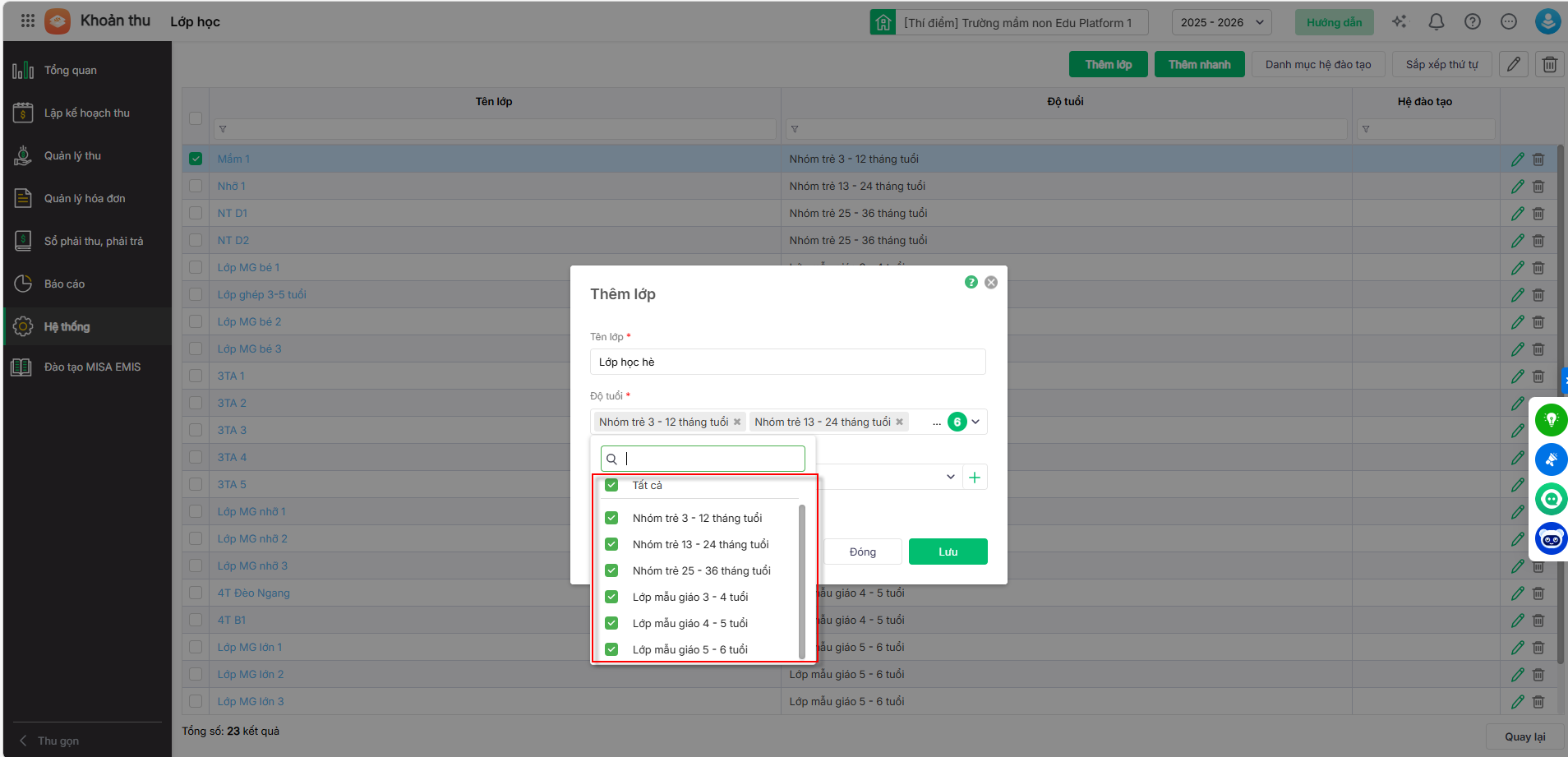Viewport: 1568px width, 757px height.
Task: Click the age group search box
Action: pos(703,459)
